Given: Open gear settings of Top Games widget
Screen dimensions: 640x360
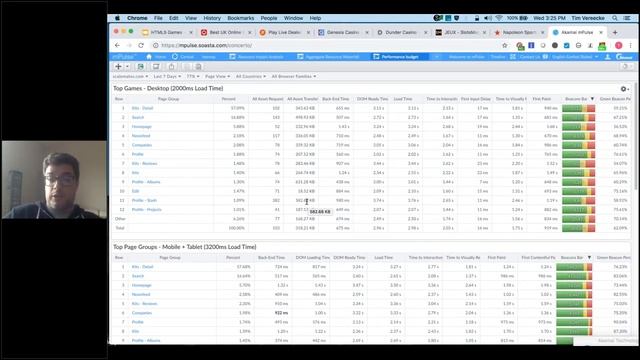Looking at the screenshot, I should 624,89.
